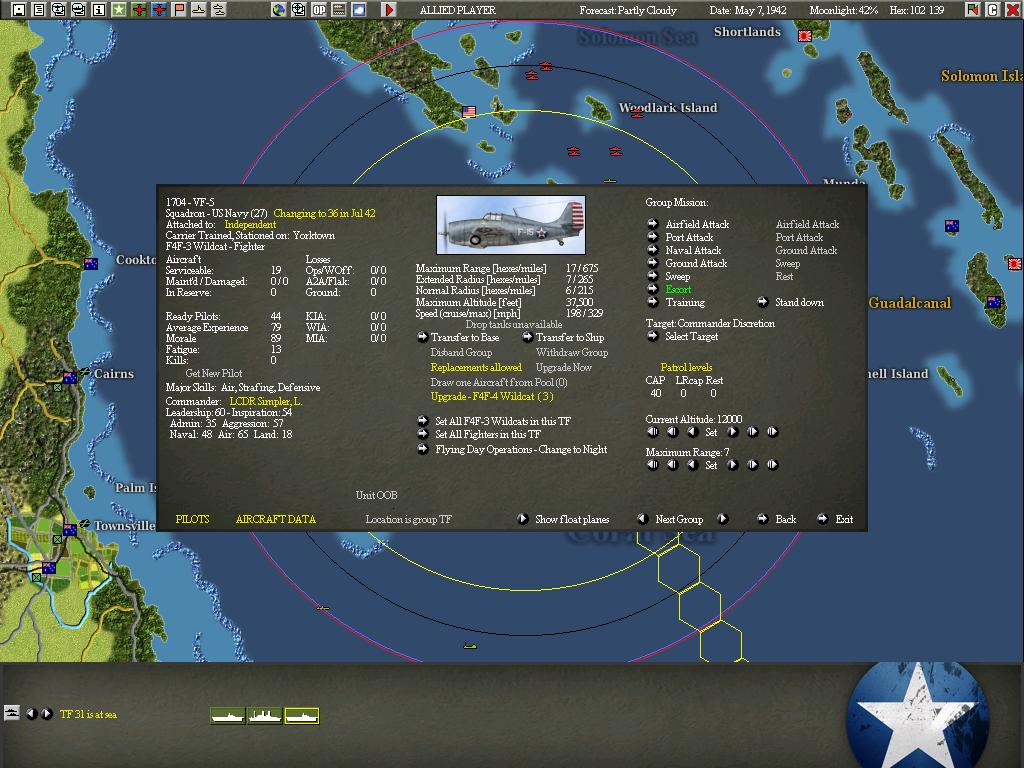Increase Maximum Range by largest step
This screenshot has height=768, width=1024.
[x=773, y=465]
